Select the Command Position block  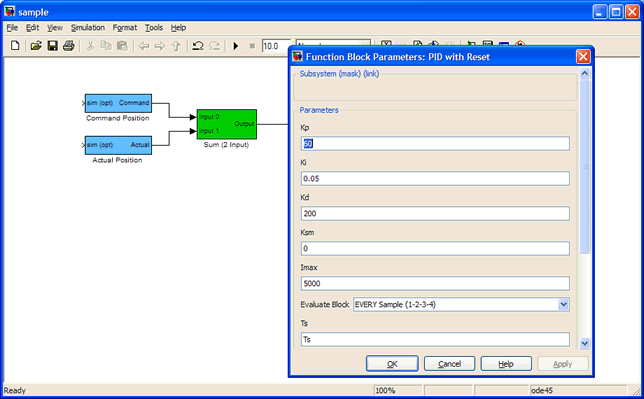[118, 103]
